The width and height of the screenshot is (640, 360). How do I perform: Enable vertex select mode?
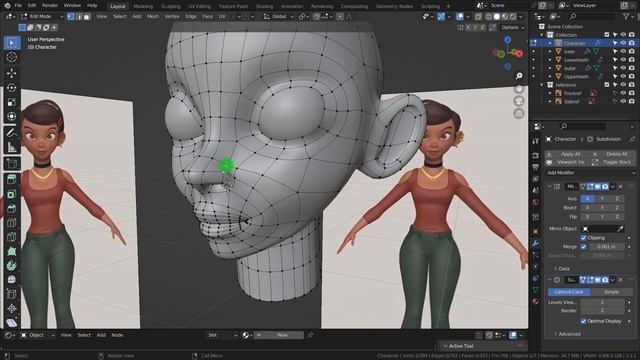point(71,17)
